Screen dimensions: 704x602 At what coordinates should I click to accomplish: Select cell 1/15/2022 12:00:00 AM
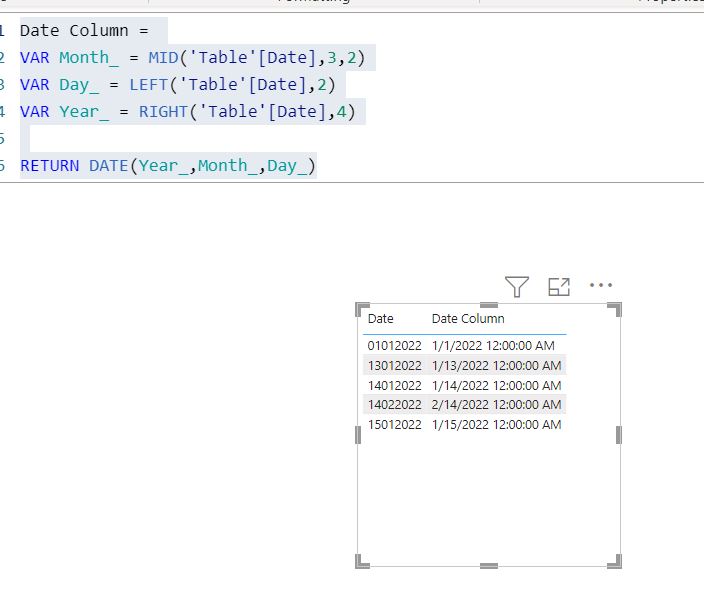(x=496, y=424)
